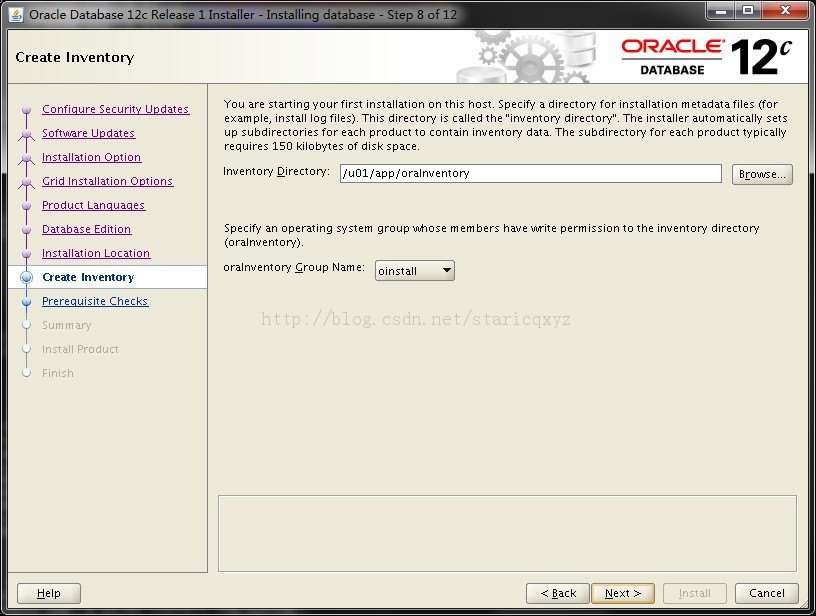
Task: Click the Create Inventory step bullet icon
Action: click(x=27, y=277)
